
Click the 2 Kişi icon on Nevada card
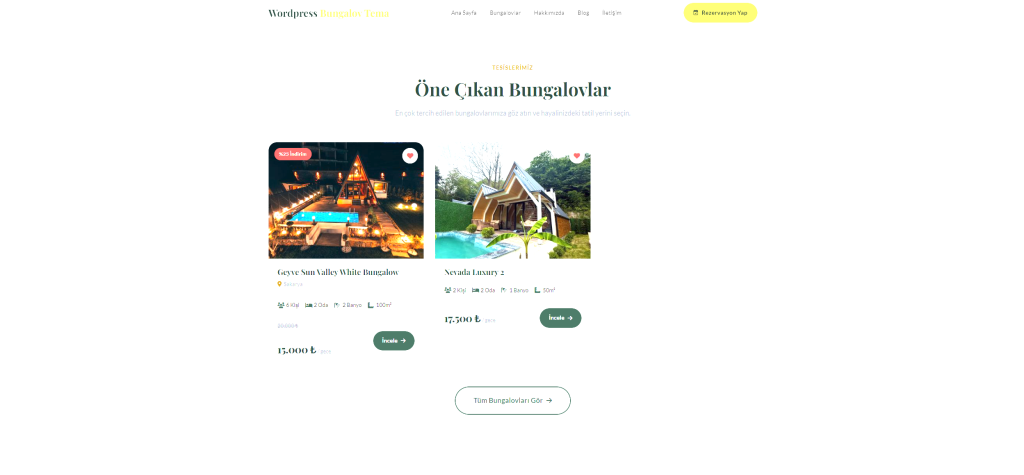click(448, 290)
